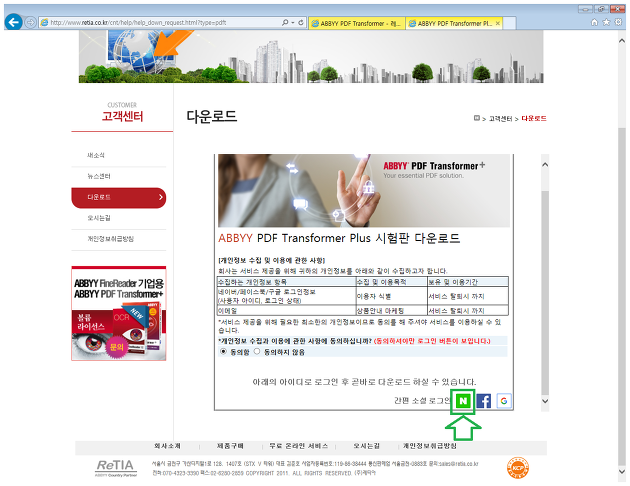
Task: Open Favorites star icon
Action: click(x=606, y=22)
